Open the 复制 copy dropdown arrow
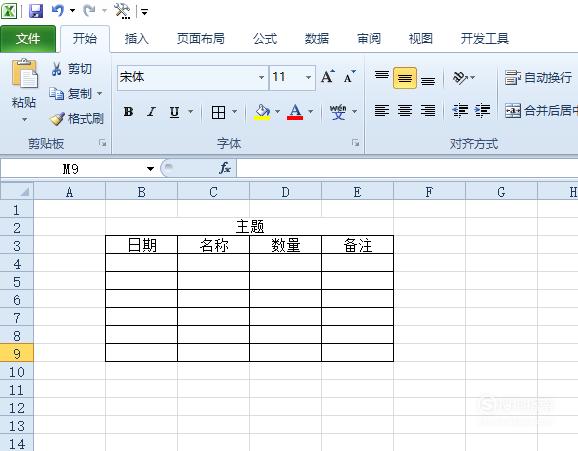578x451 pixels. 99,94
